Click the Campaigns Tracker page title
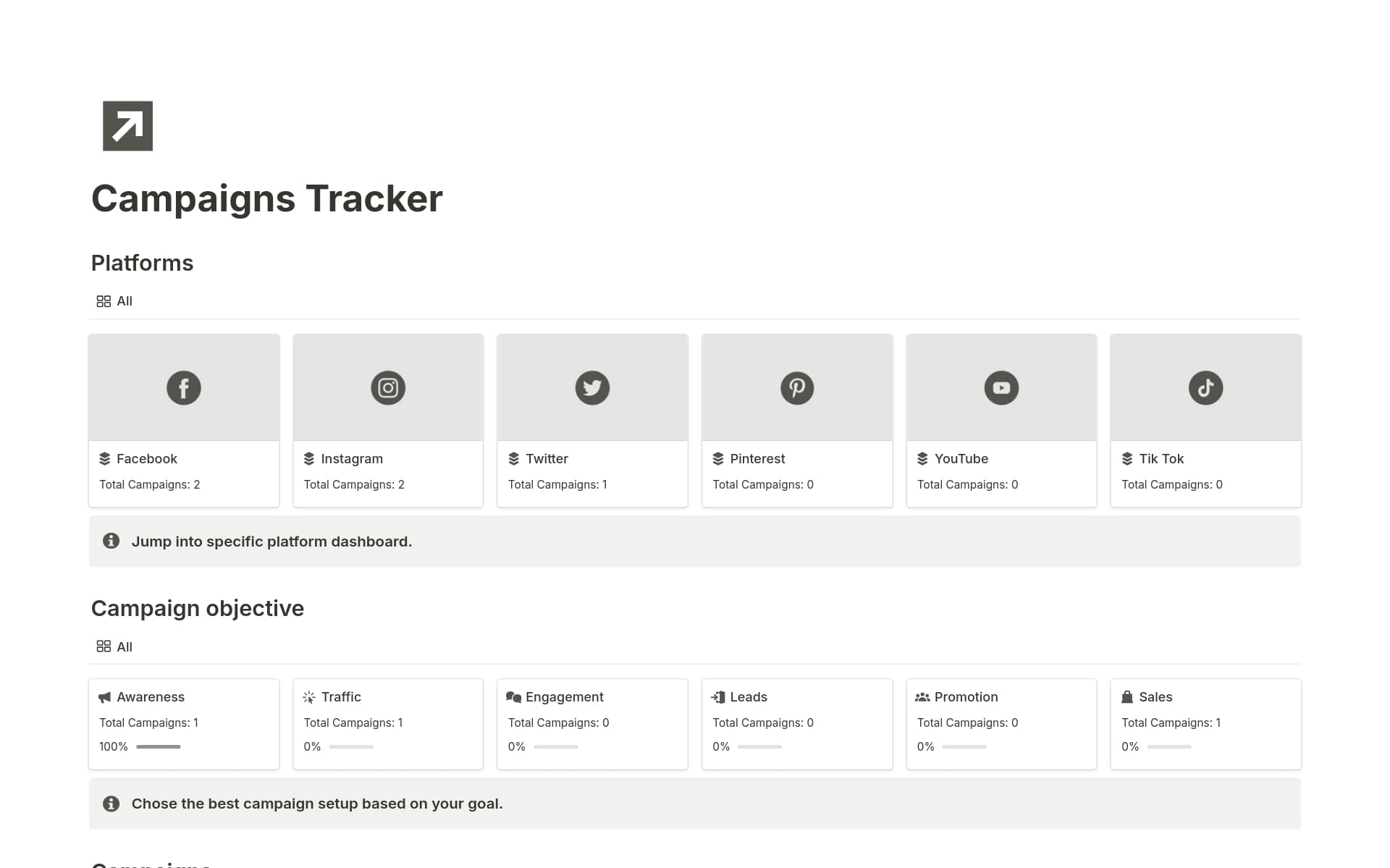This screenshot has height=868, width=1390. (x=267, y=198)
